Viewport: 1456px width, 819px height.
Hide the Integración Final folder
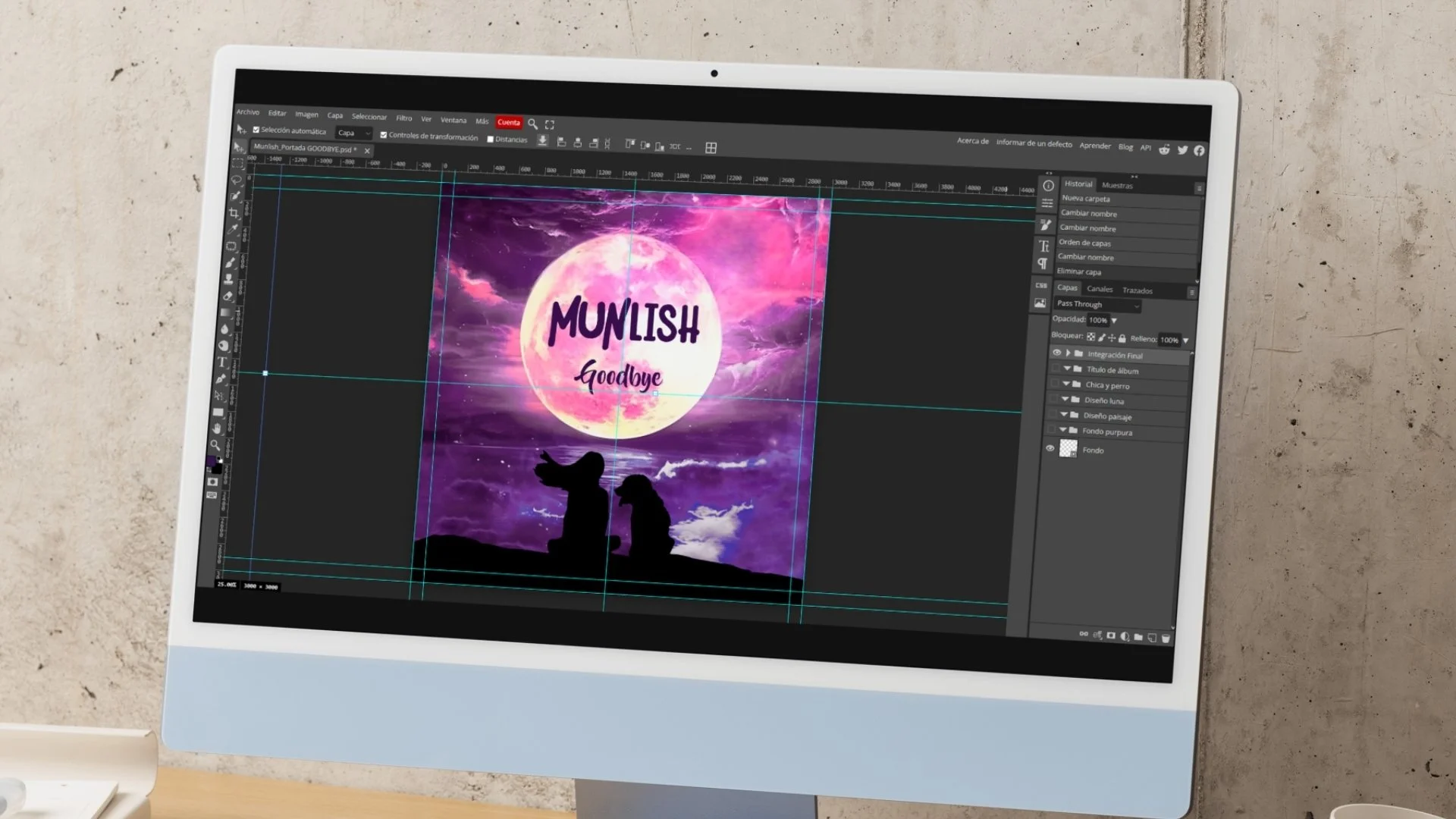pos(1056,353)
